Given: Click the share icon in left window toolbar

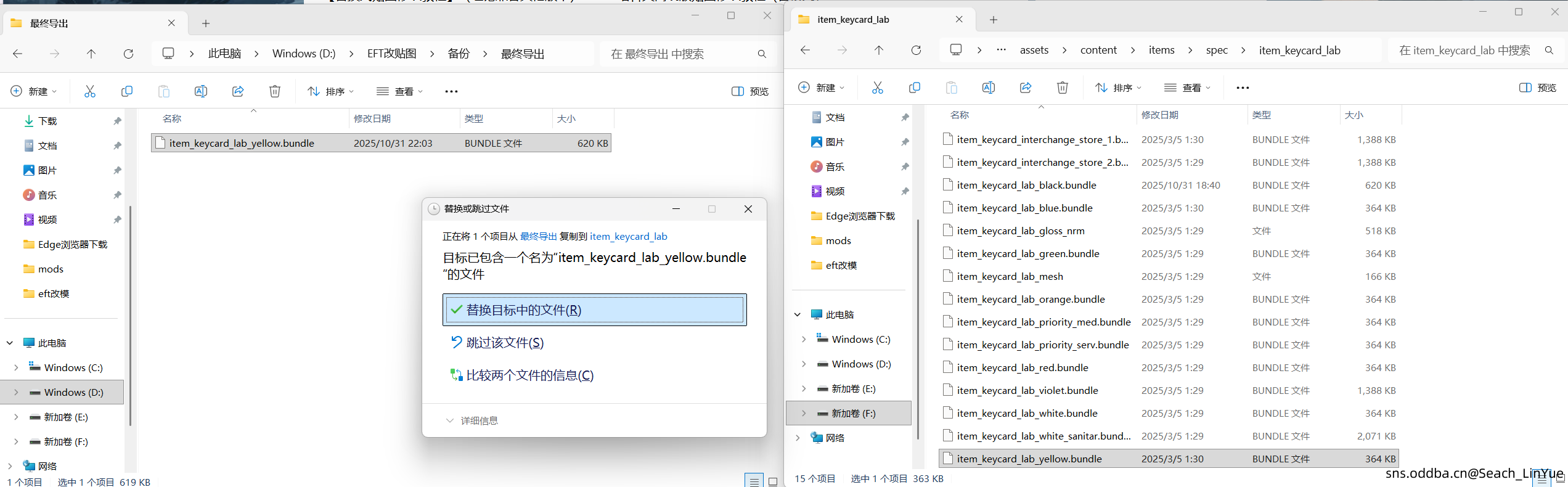Looking at the screenshot, I should [x=238, y=91].
